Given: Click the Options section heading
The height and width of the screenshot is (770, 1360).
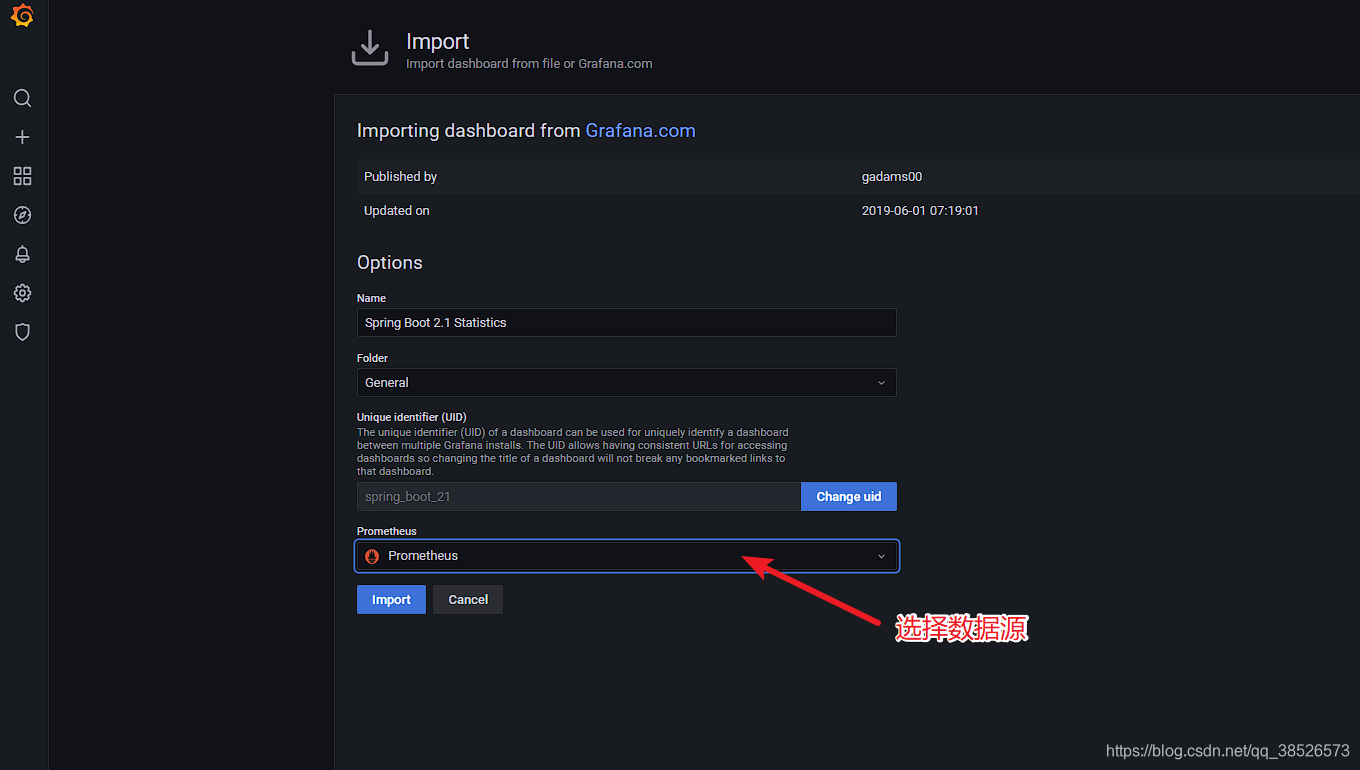Looking at the screenshot, I should tap(390, 263).
